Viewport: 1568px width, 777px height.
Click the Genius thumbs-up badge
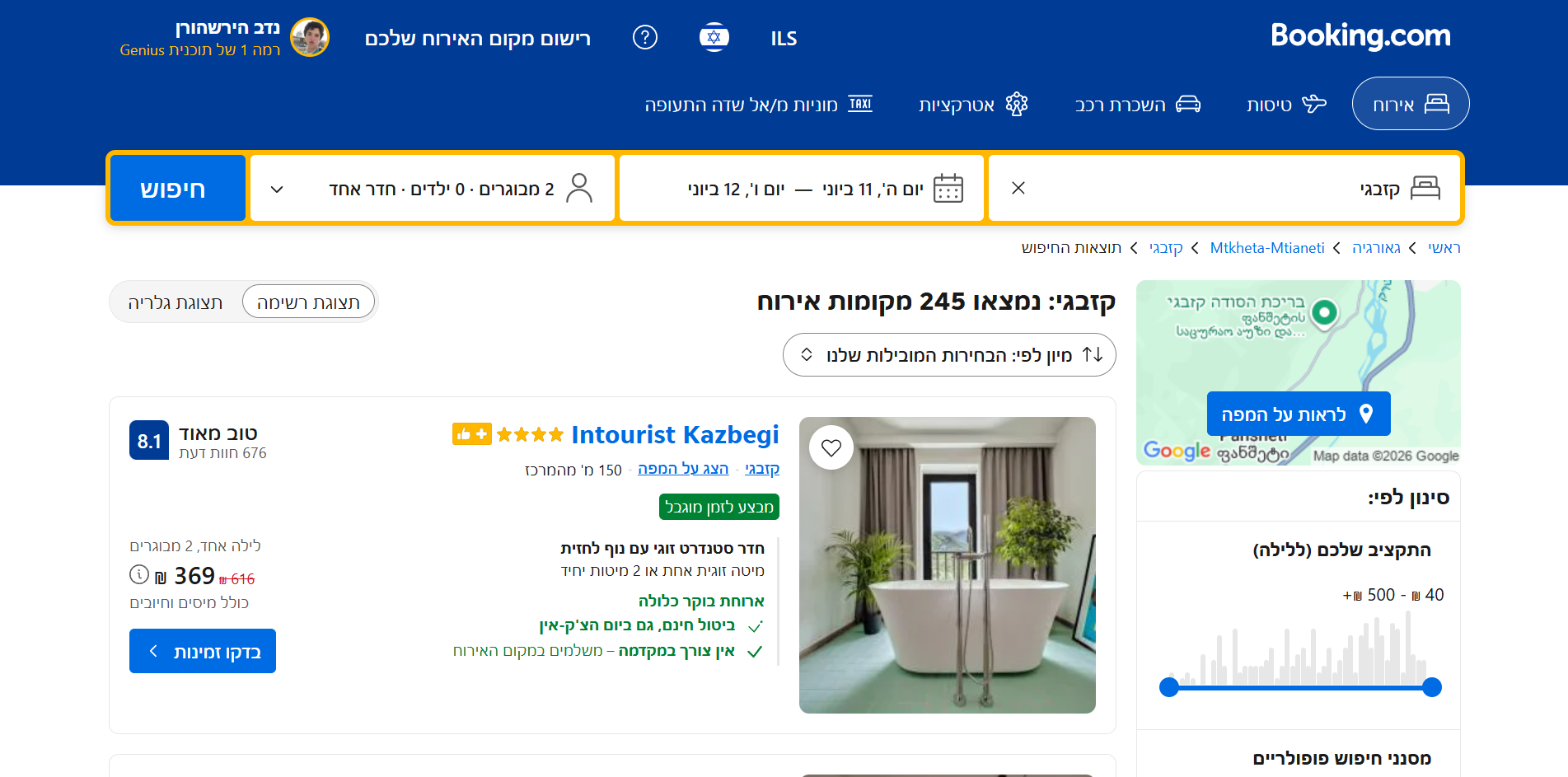pos(471,433)
